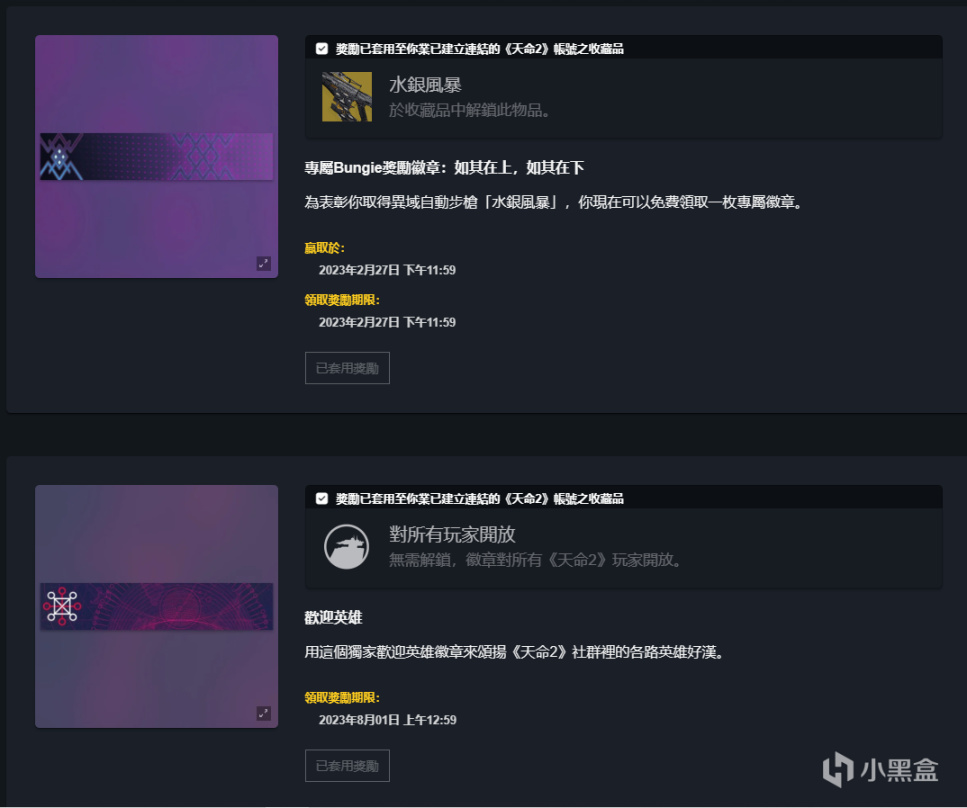Toggle the checkbox above the 水銀風暴 reward
967x808 pixels.
(321, 48)
